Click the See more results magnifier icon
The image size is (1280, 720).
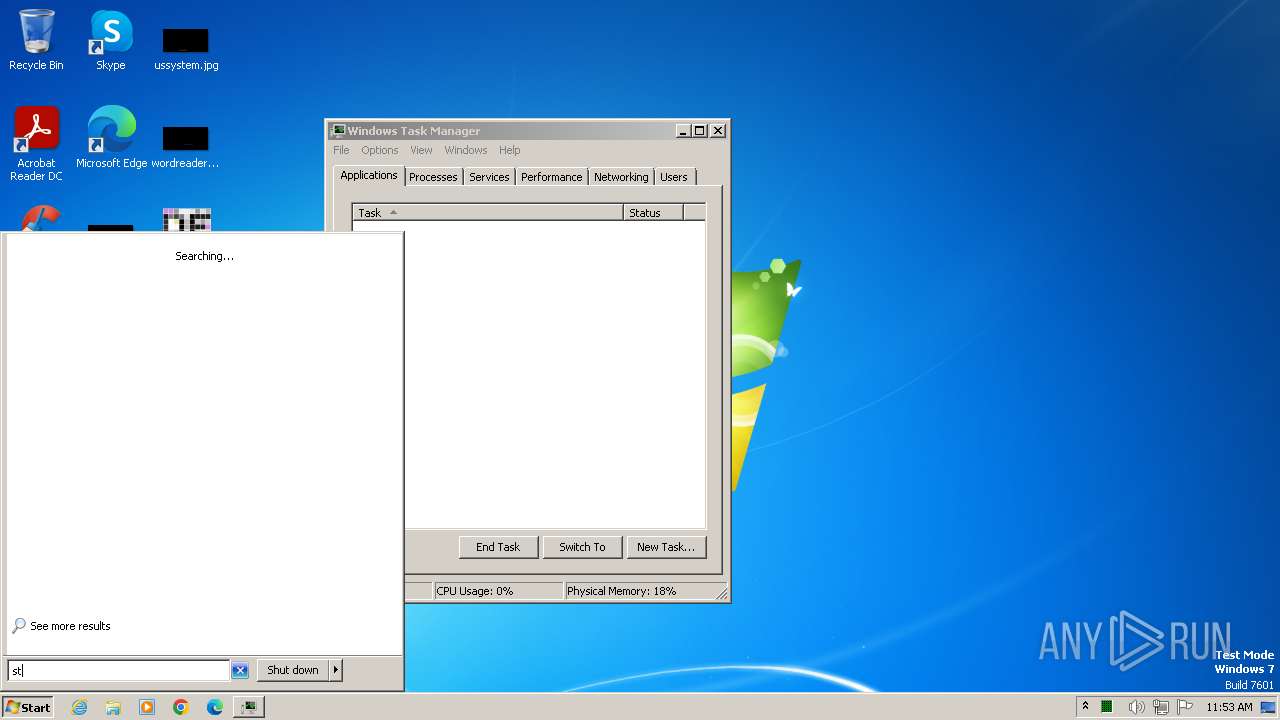tap(19, 626)
